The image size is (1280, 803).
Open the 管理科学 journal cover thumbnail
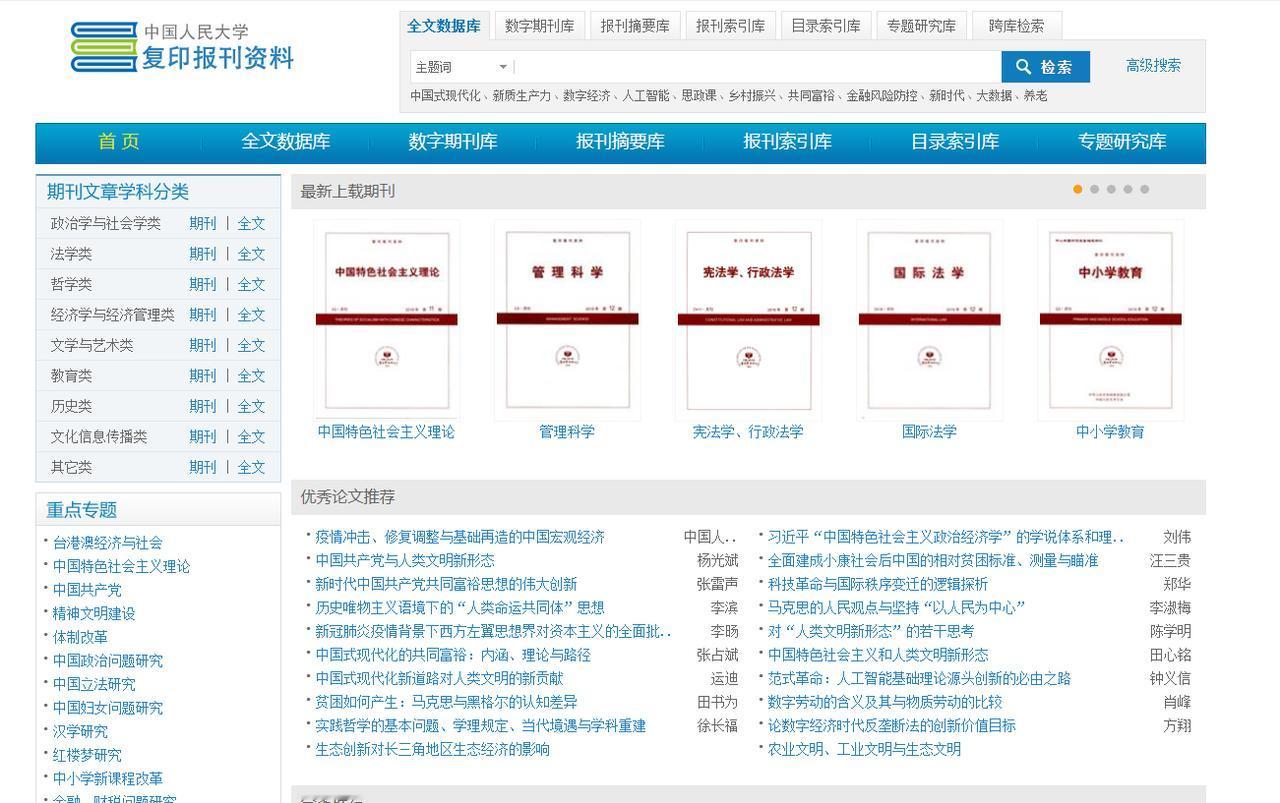566,319
